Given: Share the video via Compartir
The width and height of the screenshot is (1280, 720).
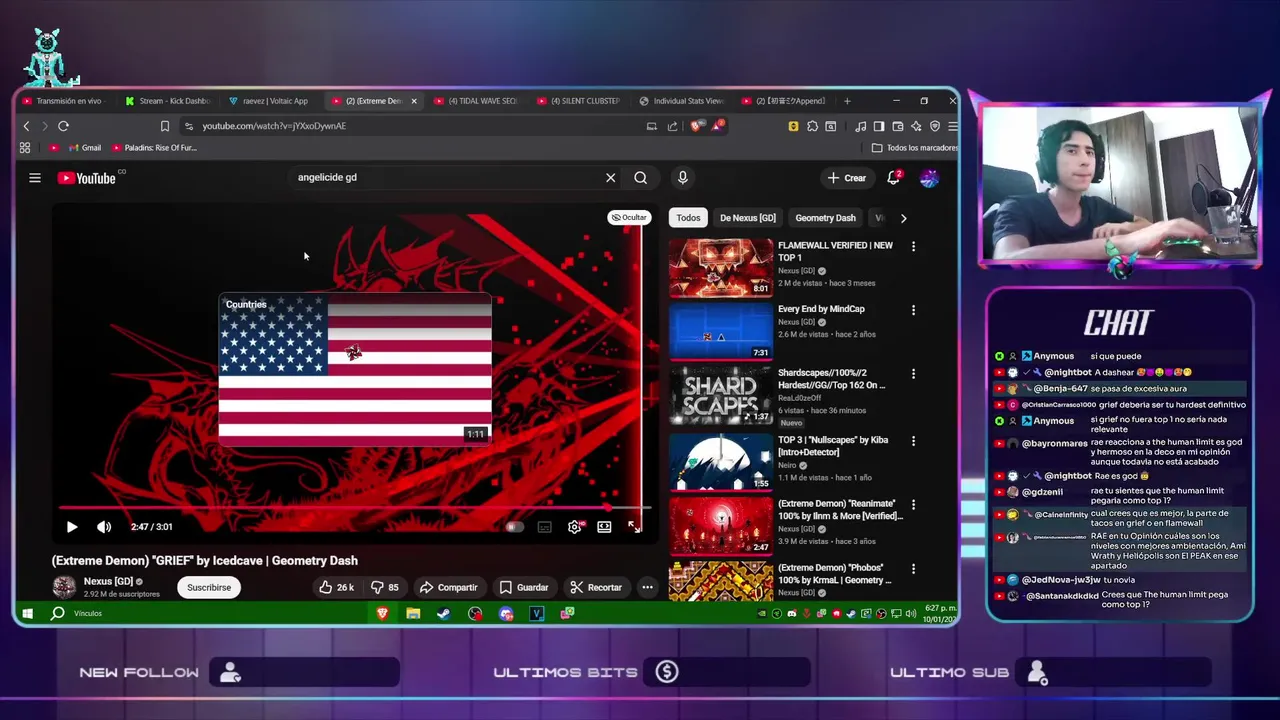Looking at the screenshot, I should [x=448, y=587].
